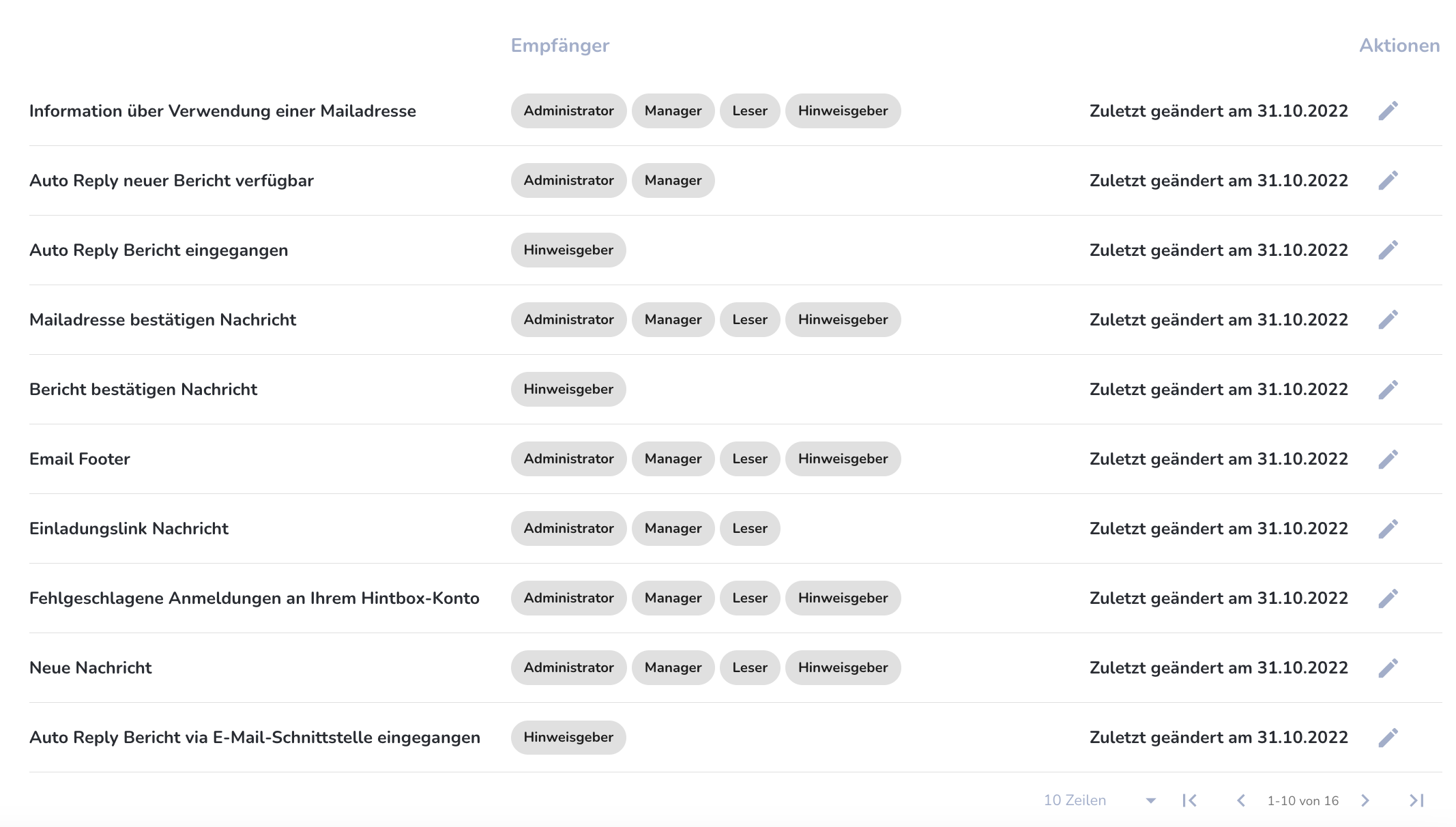Click Manager chip in Einladungslink Nachricht row
Viewport: 1456px width, 827px height.
click(x=673, y=528)
